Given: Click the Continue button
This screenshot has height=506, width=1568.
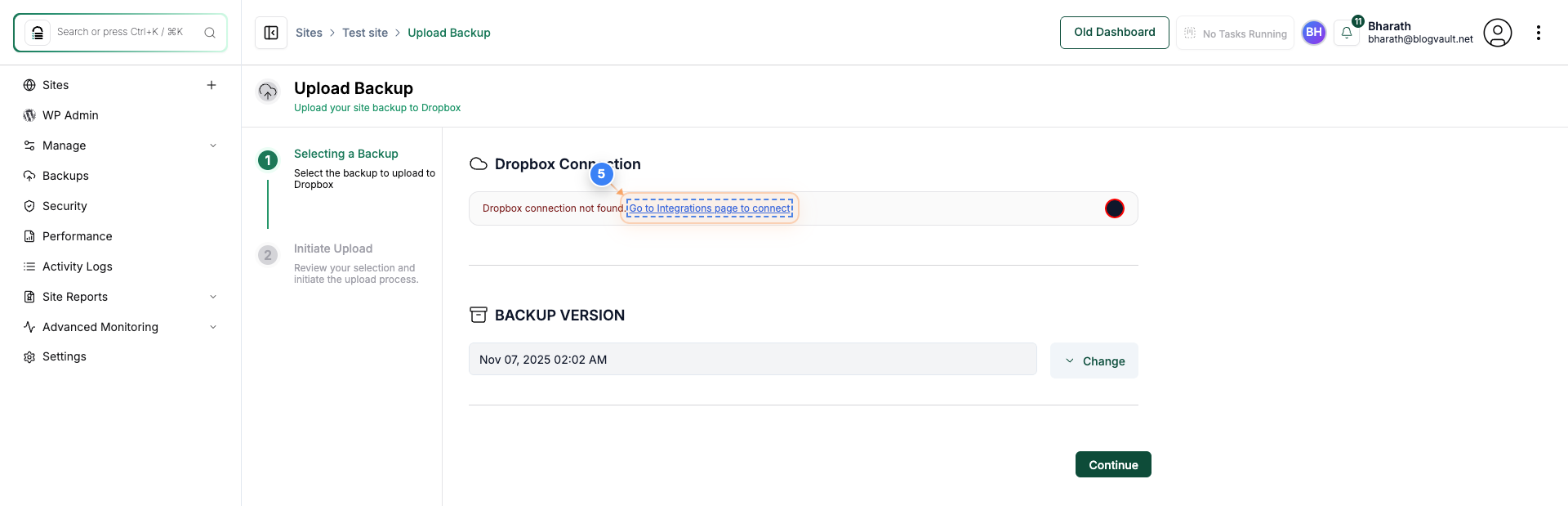Looking at the screenshot, I should click(1112, 464).
